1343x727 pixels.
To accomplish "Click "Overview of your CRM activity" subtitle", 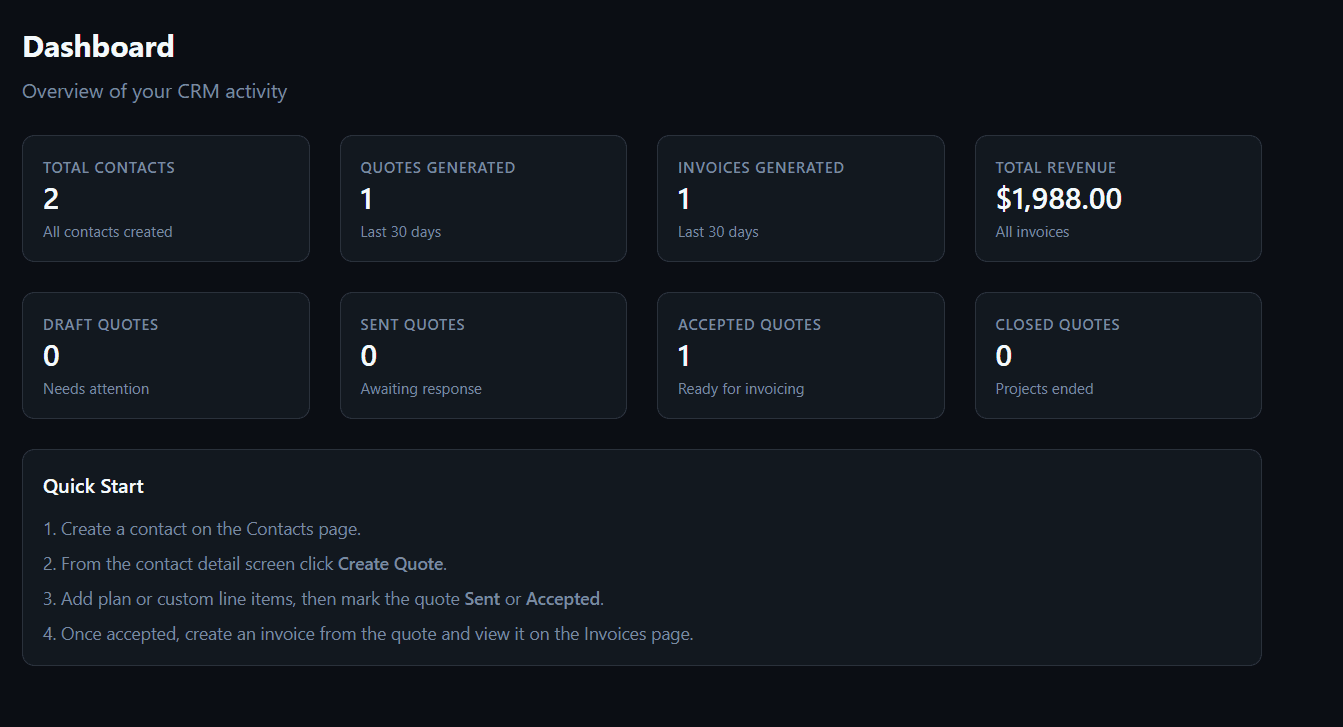I will pyautogui.click(x=154, y=91).
